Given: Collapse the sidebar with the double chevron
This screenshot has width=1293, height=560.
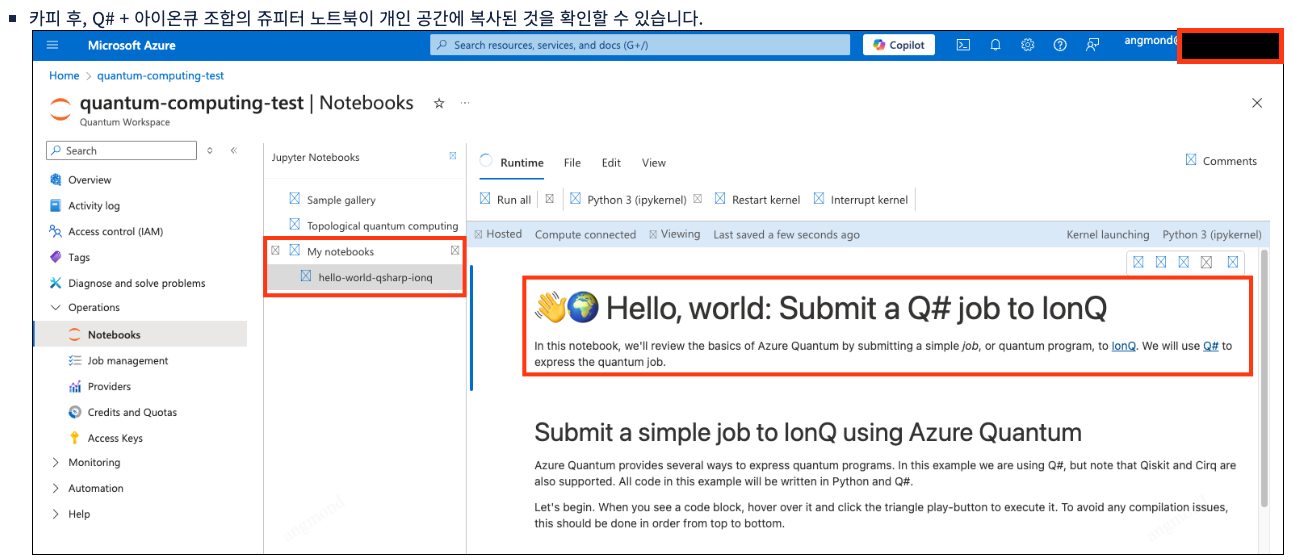Looking at the screenshot, I should (233, 150).
